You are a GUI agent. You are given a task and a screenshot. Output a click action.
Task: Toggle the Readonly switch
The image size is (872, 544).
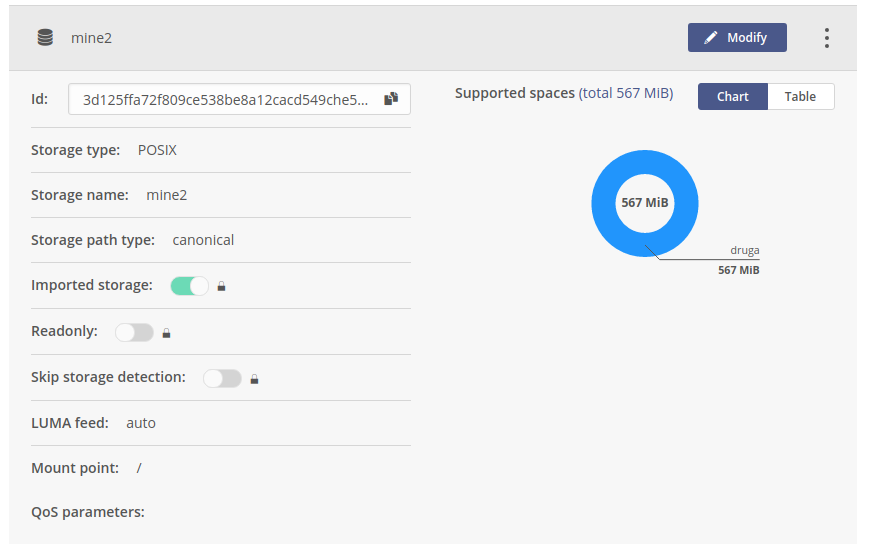134,333
